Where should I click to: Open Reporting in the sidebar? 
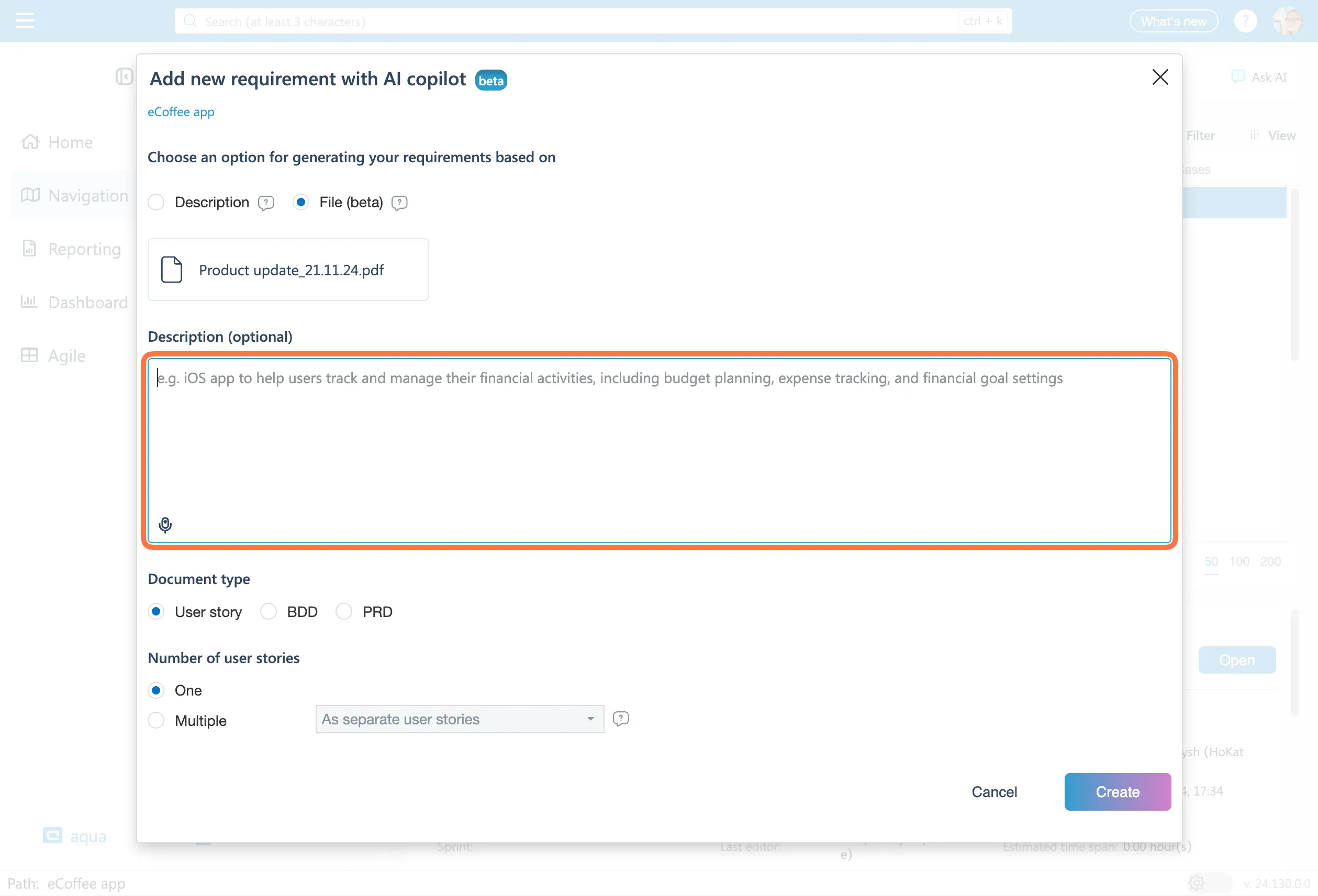pos(84,249)
